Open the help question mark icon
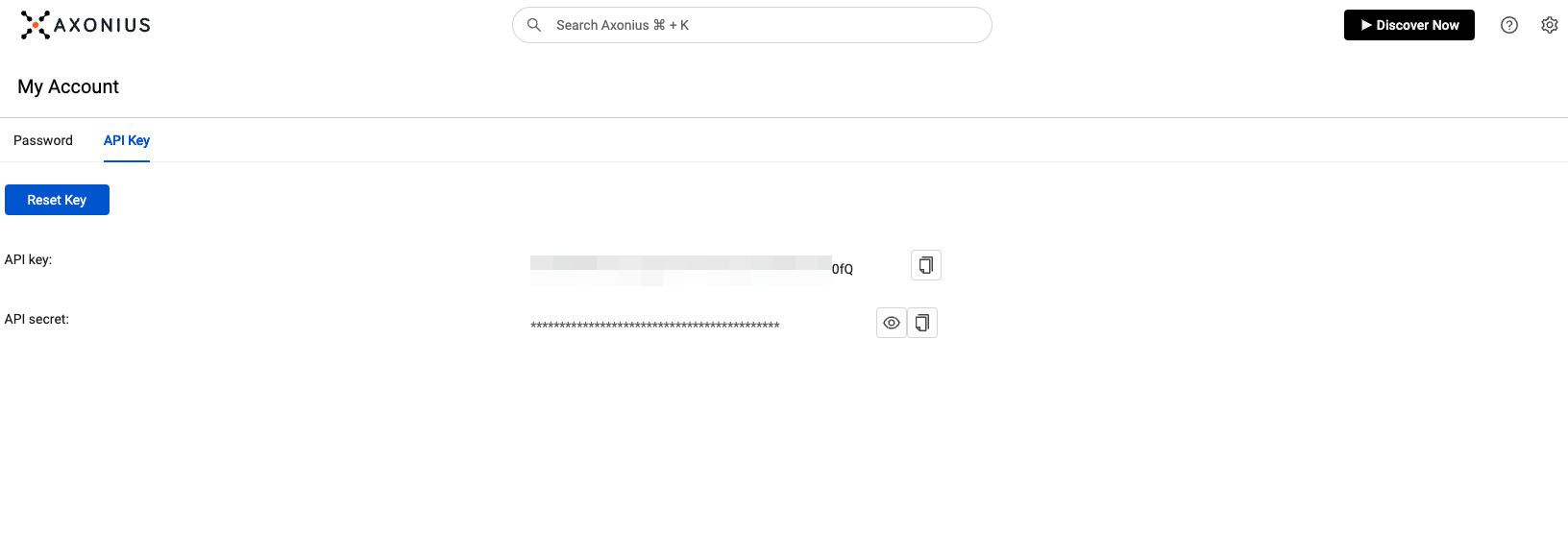The height and width of the screenshot is (535, 1568). coord(1509,25)
